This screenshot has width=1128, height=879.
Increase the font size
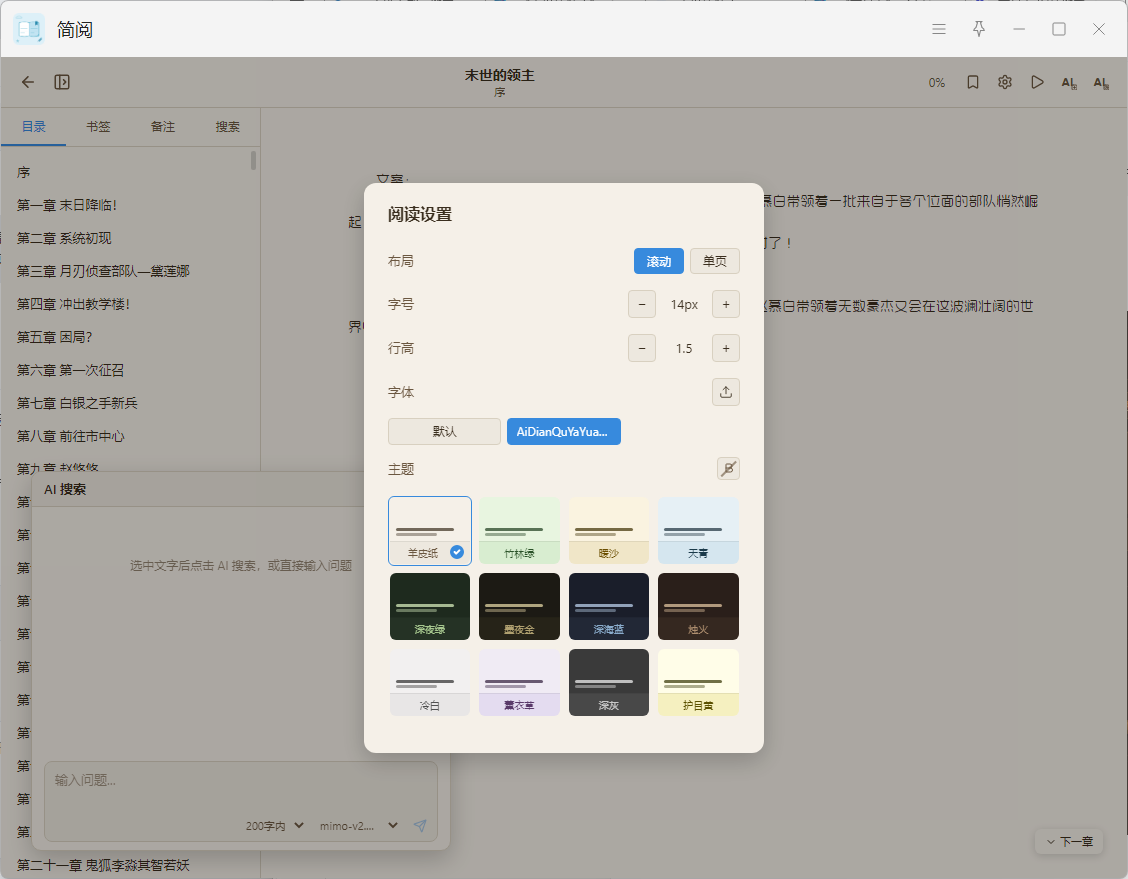coord(726,304)
